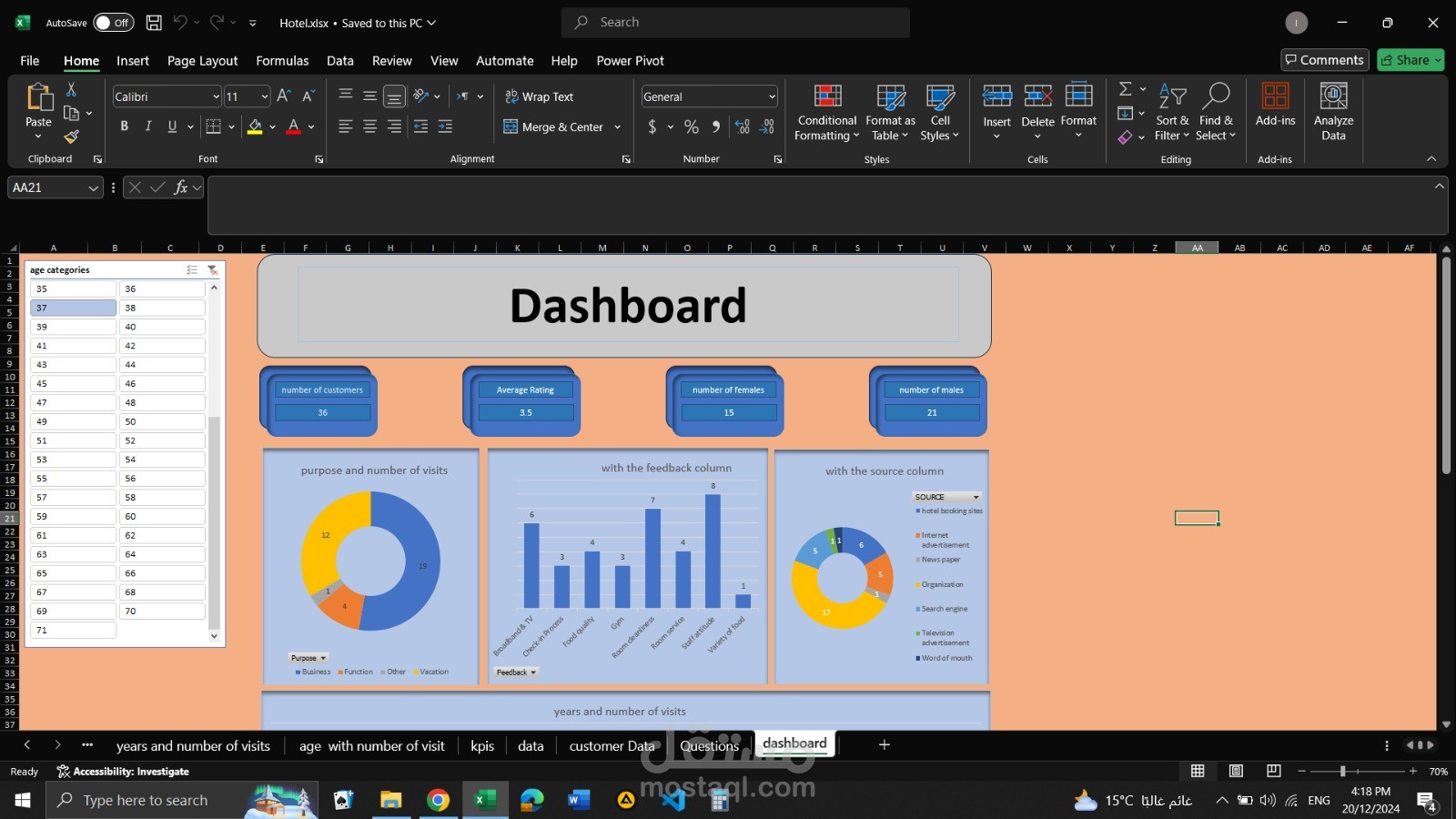This screenshot has height=819, width=1456.
Task: Click the Increase Font Size icon
Action: (x=284, y=96)
